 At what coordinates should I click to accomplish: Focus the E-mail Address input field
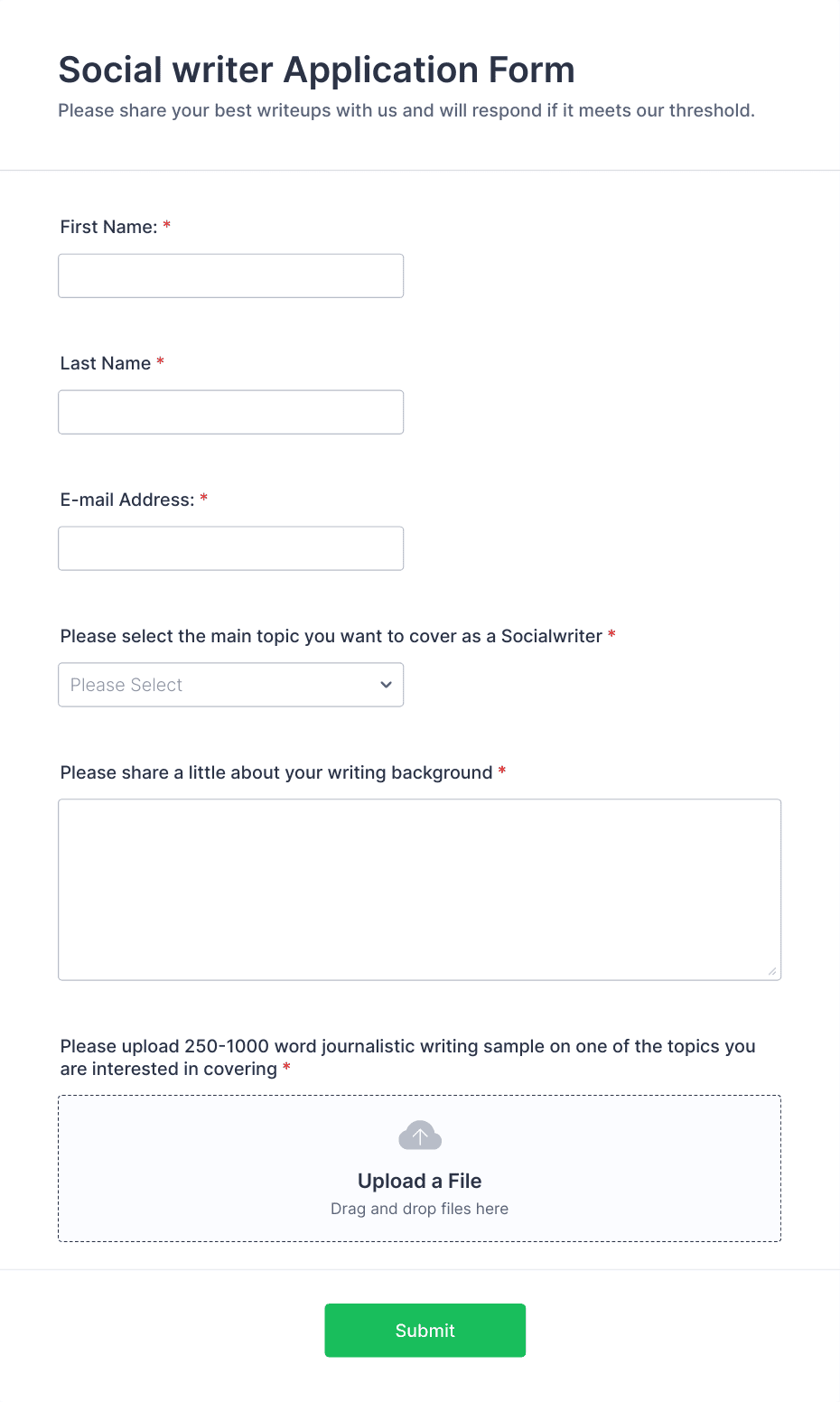click(230, 548)
